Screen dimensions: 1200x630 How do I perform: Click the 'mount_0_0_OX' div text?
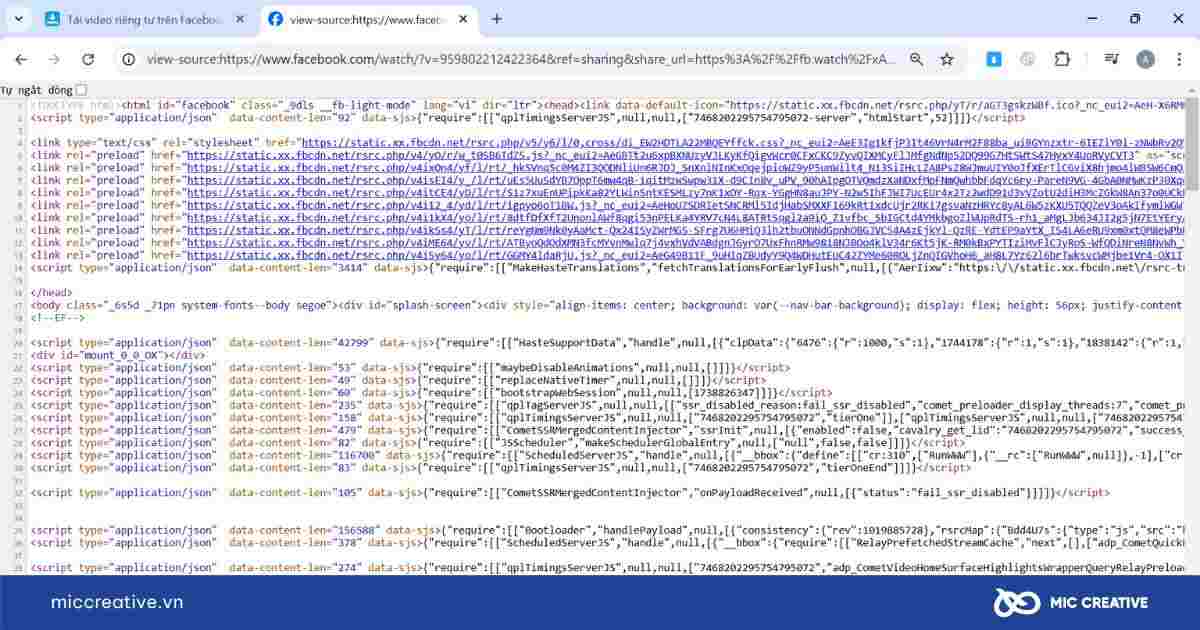123,355
